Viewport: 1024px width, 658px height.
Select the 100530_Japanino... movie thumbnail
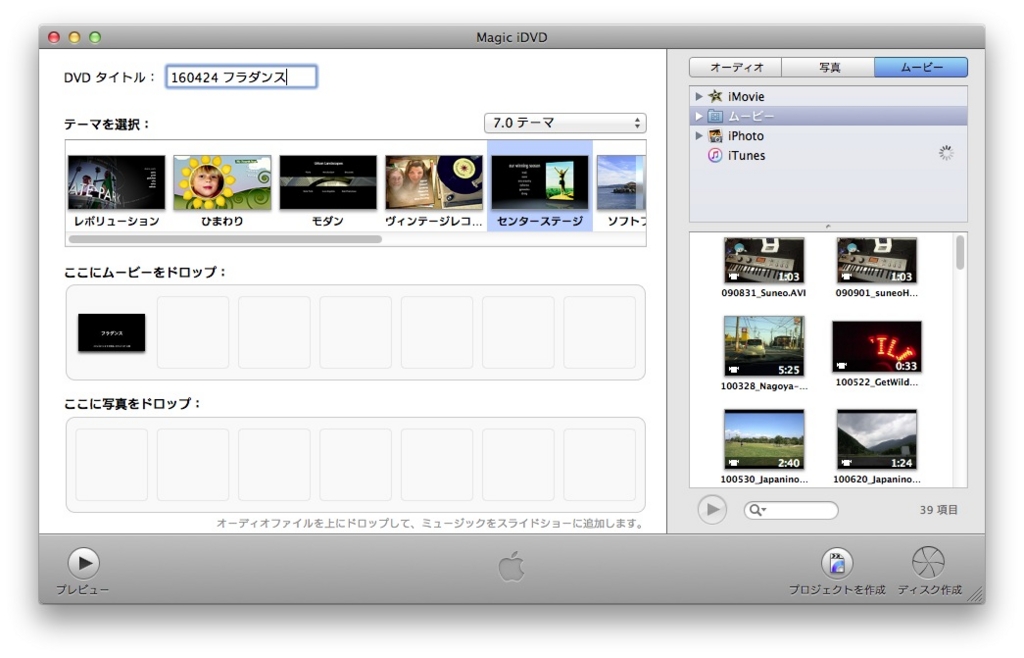coord(763,439)
